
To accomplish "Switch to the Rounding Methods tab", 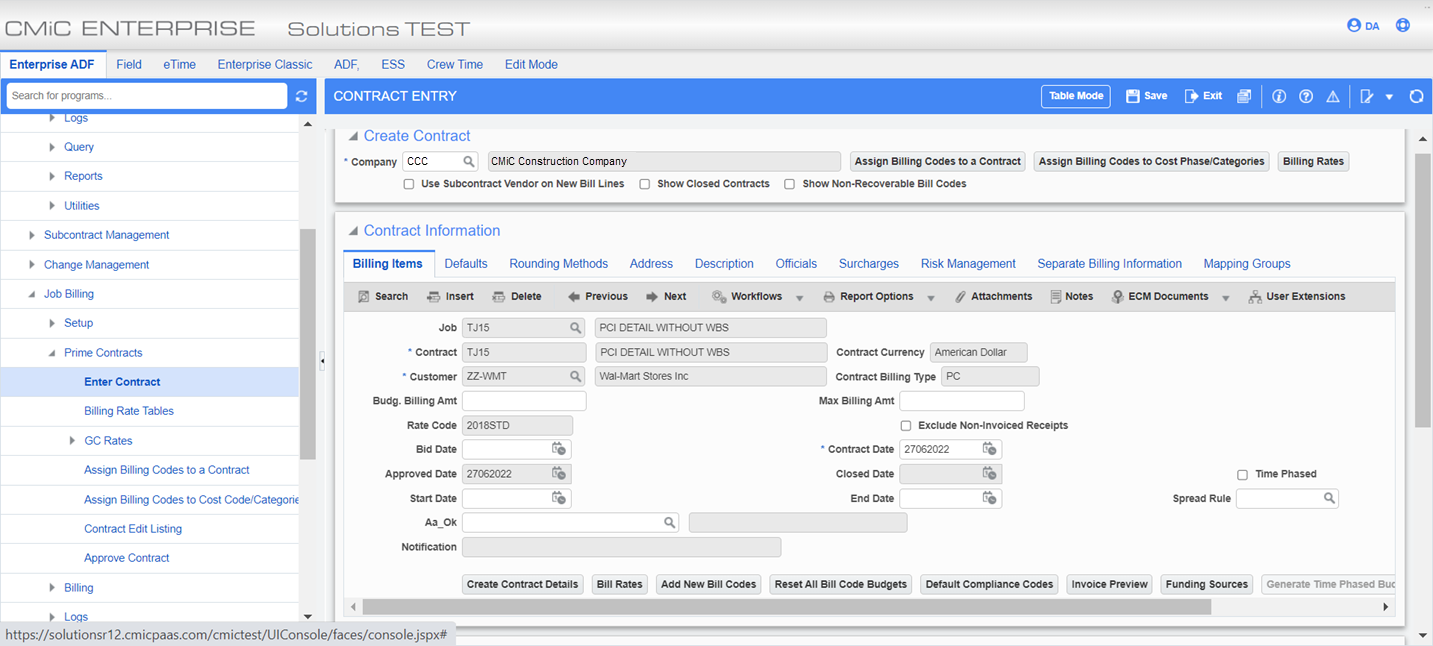I will pos(558,264).
